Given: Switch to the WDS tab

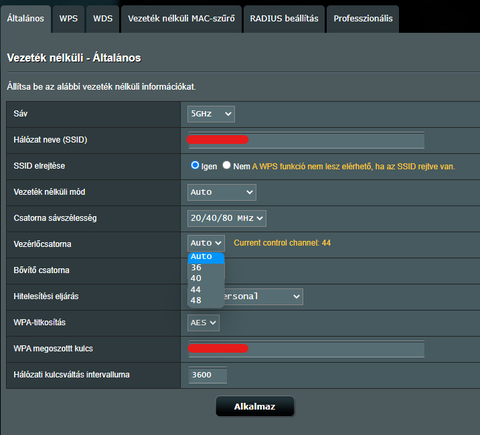Looking at the screenshot, I should coord(103,19).
